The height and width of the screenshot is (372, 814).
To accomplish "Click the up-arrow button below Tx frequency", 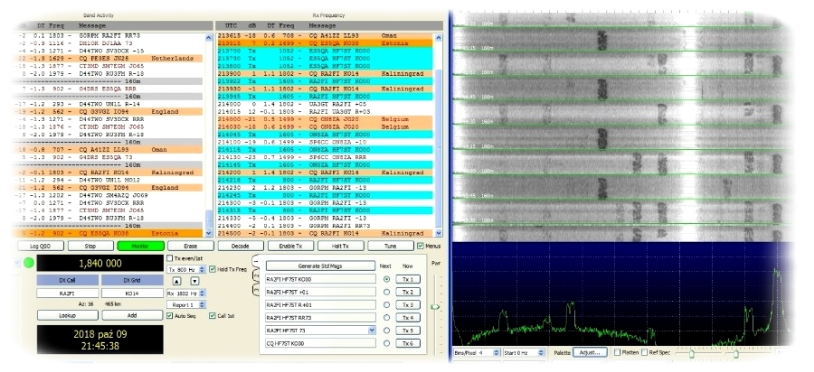I will click(177, 281).
